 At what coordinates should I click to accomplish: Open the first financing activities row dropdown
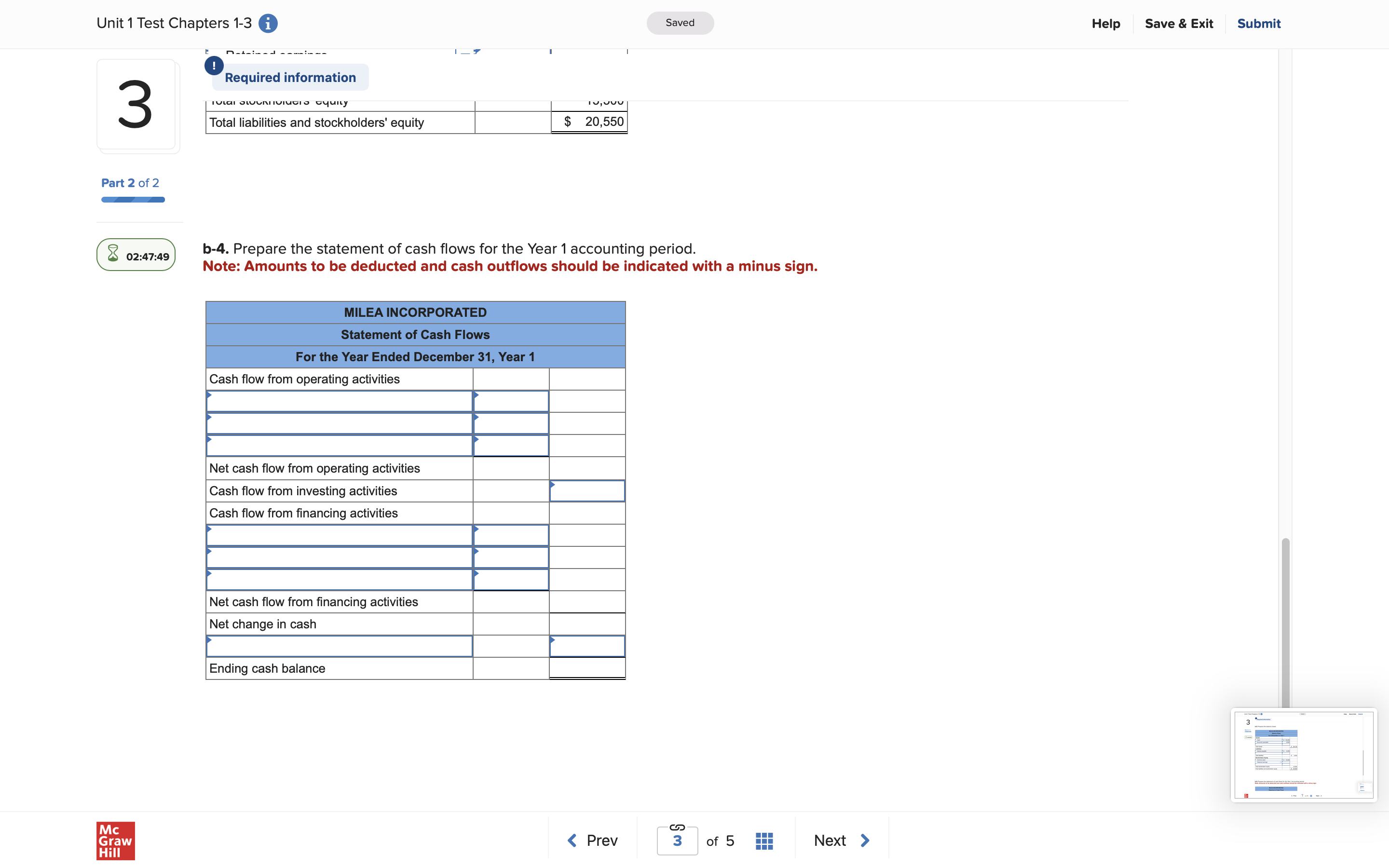pos(339,534)
